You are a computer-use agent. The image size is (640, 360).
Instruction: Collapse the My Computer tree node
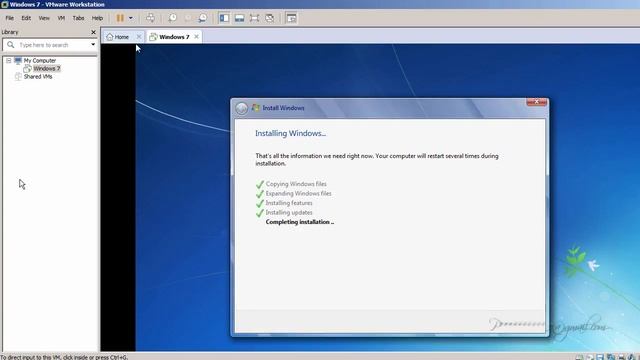pyautogui.click(x=9, y=60)
